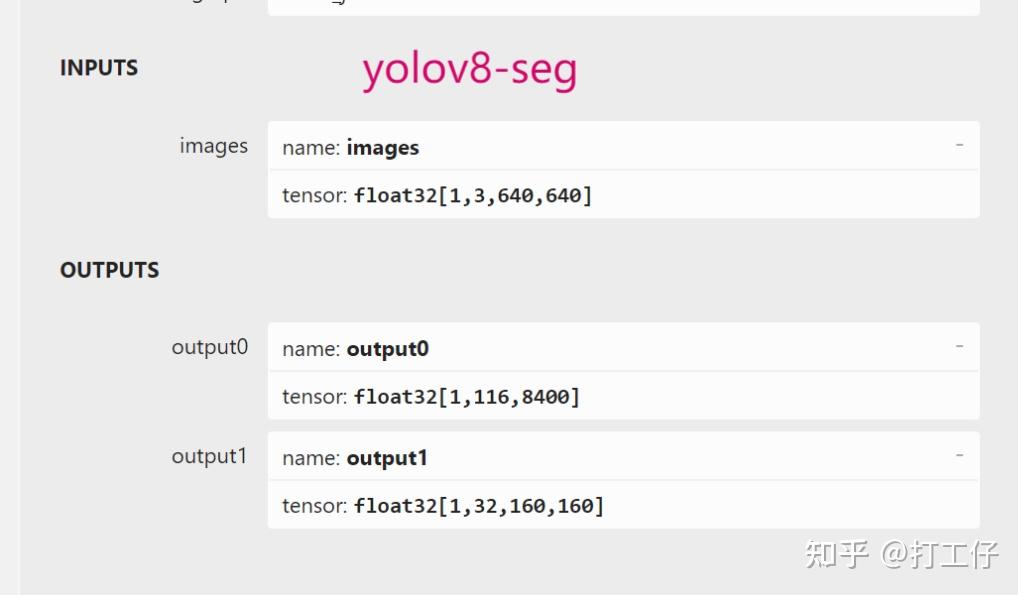This screenshot has height=598, width=1025.
Task: Click the partially visible top text field
Action: click(622, 6)
